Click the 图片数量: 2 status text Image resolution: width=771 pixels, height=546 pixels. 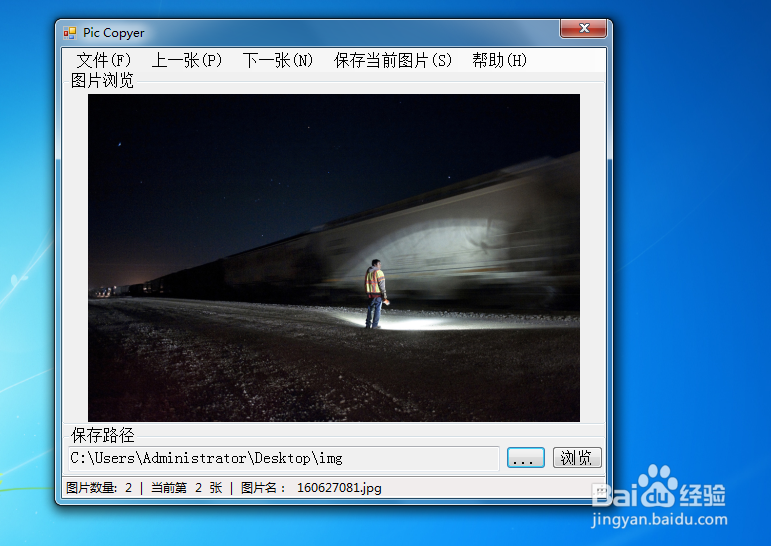[99, 487]
